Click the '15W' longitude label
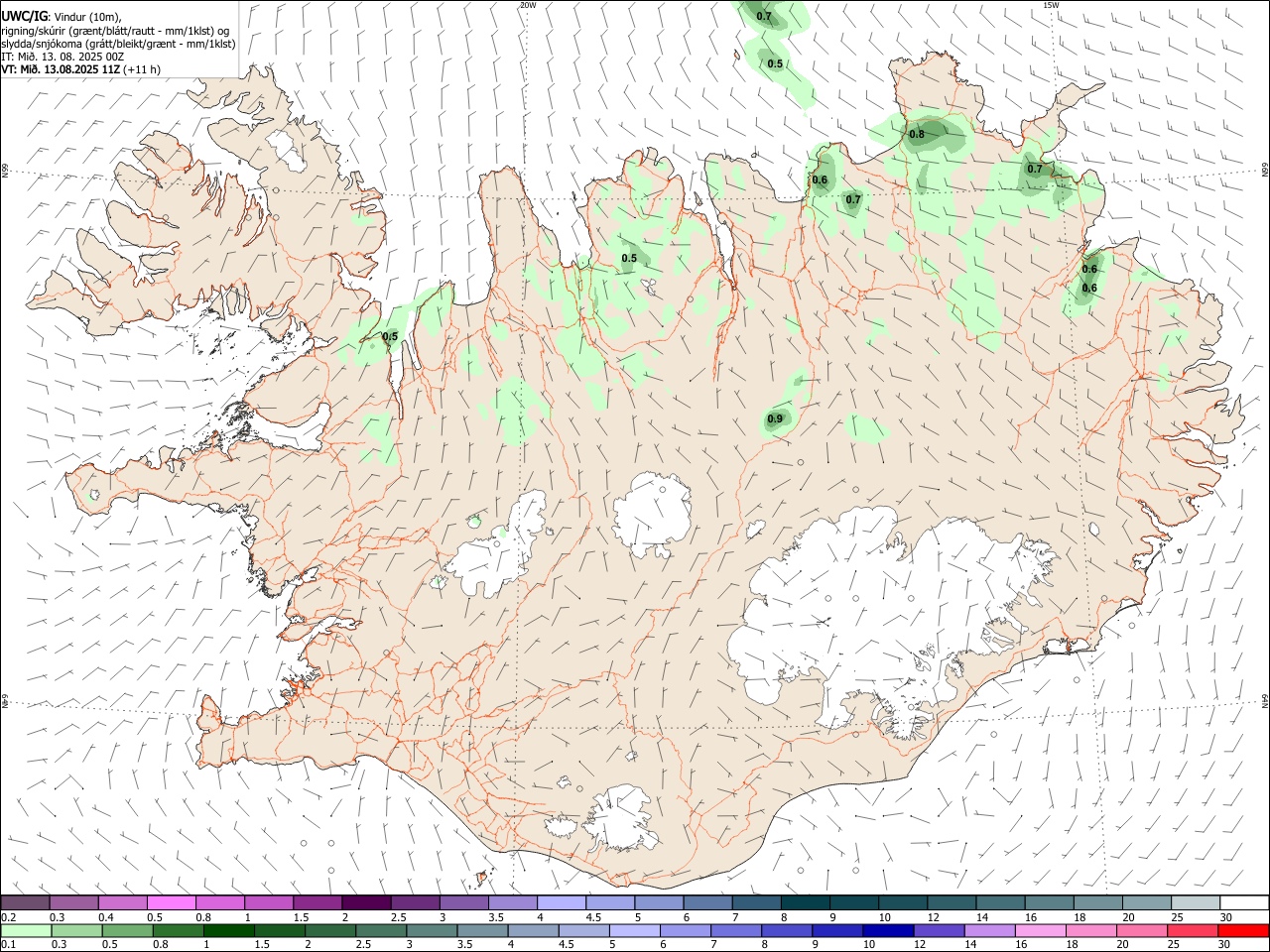 [1051, 5]
